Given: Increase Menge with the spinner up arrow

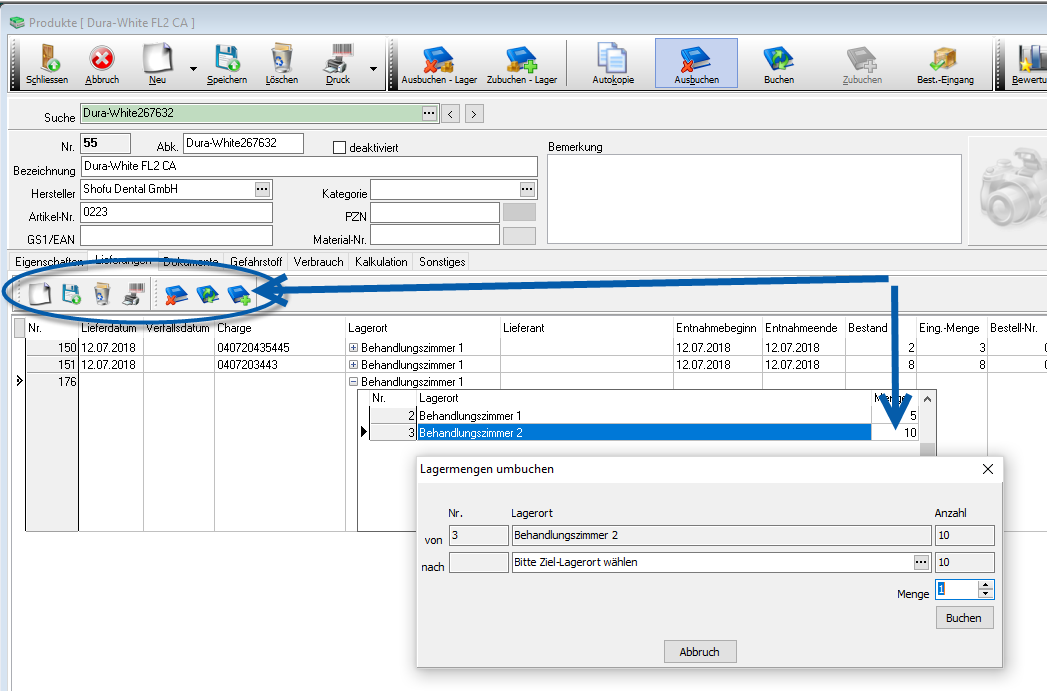Looking at the screenshot, I should tap(986, 586).
